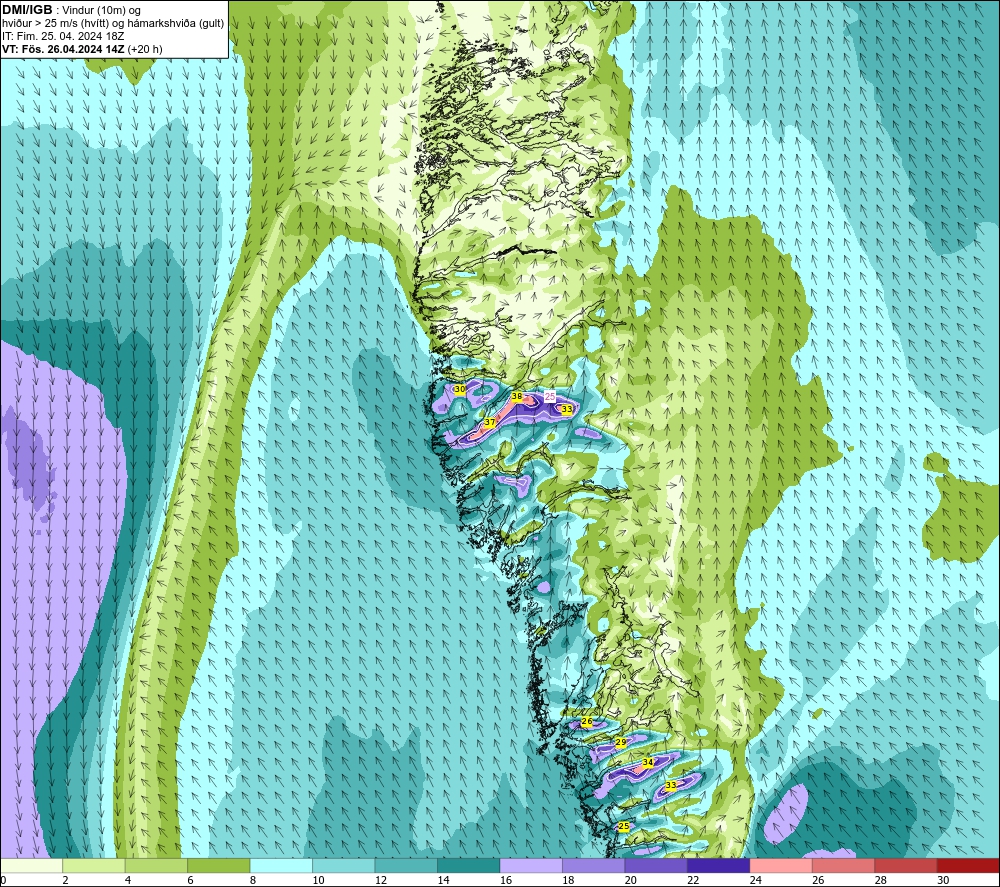Viewport: 1000px width, 887px height.
Task: Click the legend scale number 8
Action: click(253, 880)
